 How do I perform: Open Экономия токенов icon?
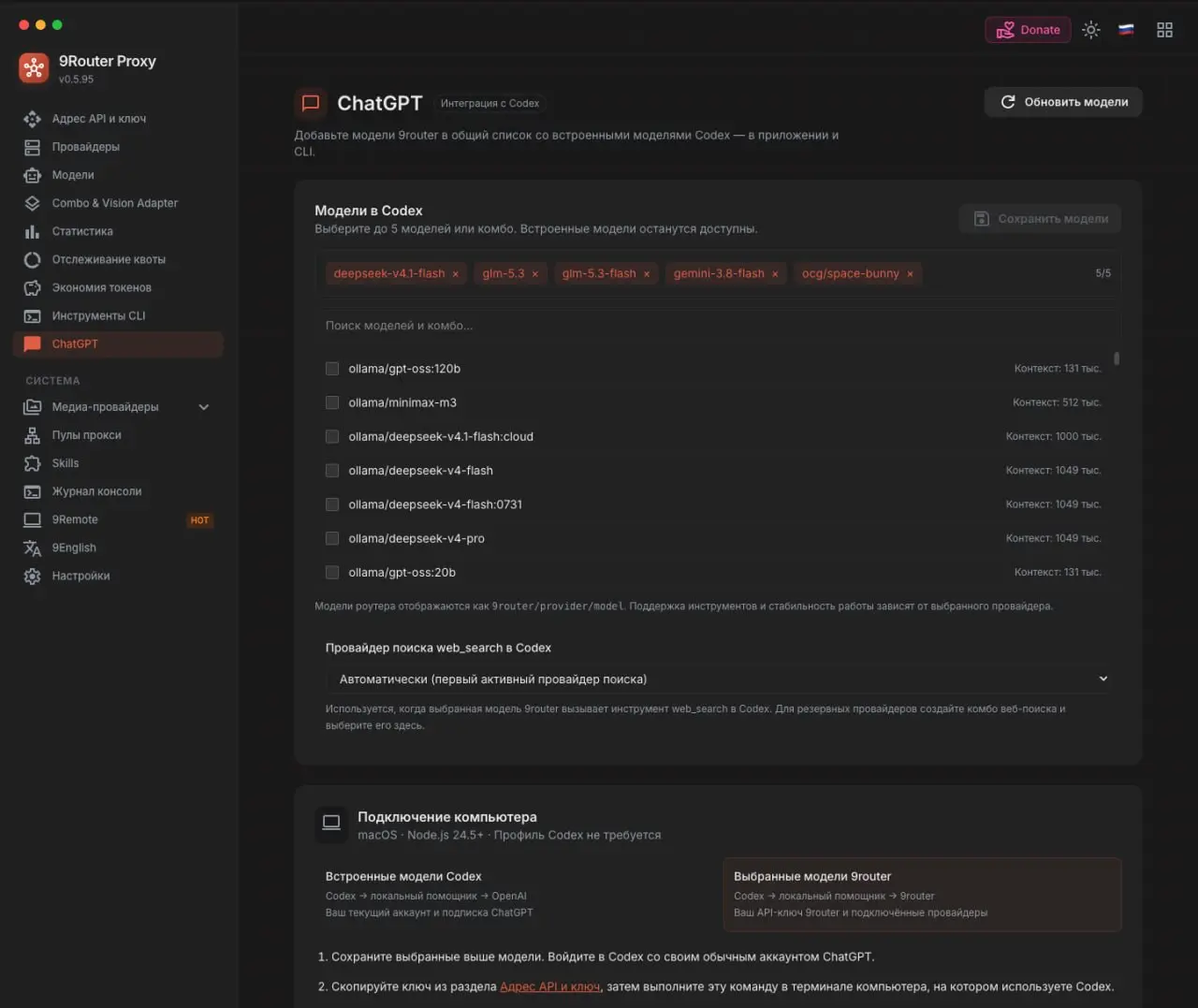[x=33, y=287]
